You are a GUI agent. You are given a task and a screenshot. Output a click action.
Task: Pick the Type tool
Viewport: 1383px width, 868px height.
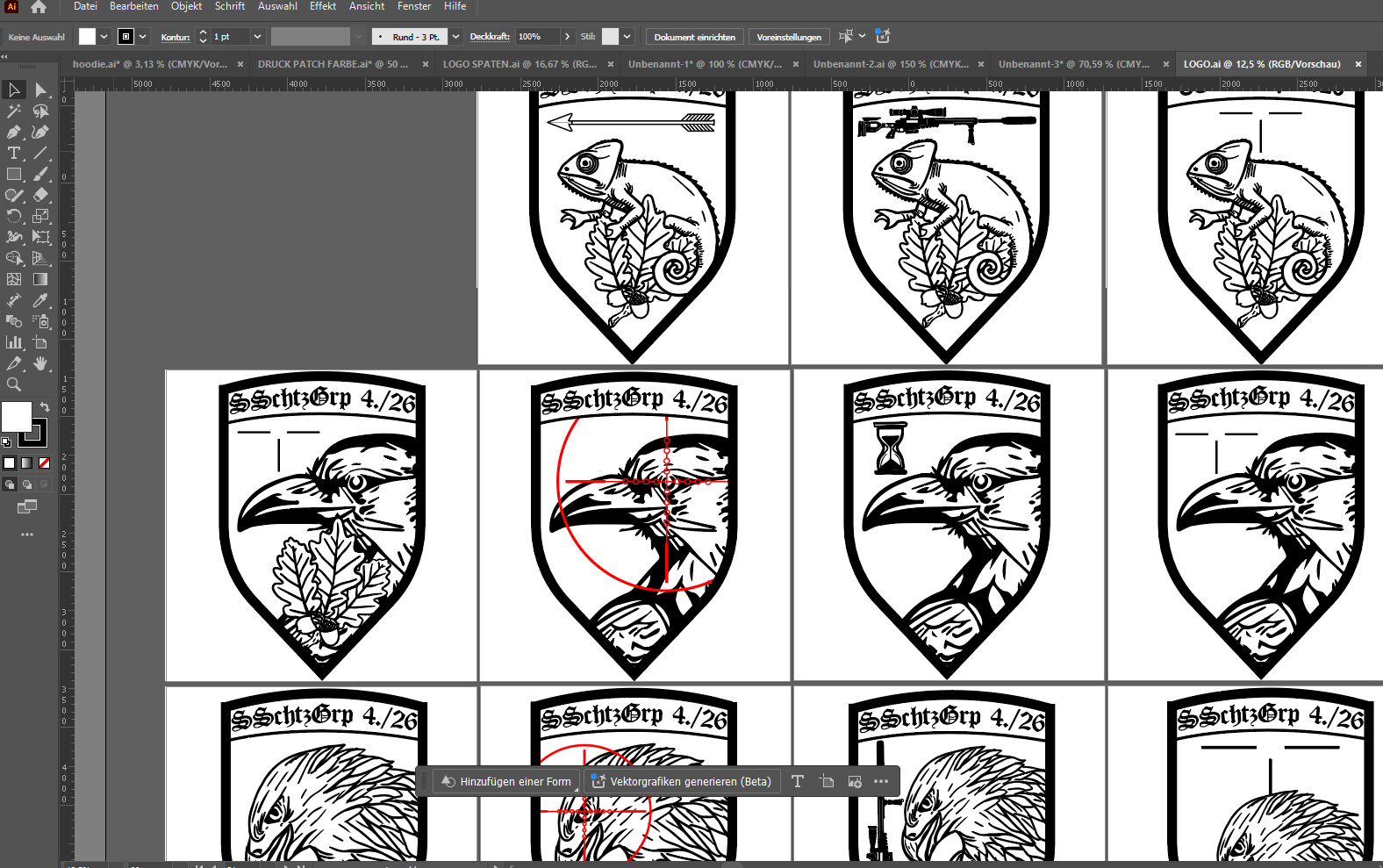click(x=14, y=154)
